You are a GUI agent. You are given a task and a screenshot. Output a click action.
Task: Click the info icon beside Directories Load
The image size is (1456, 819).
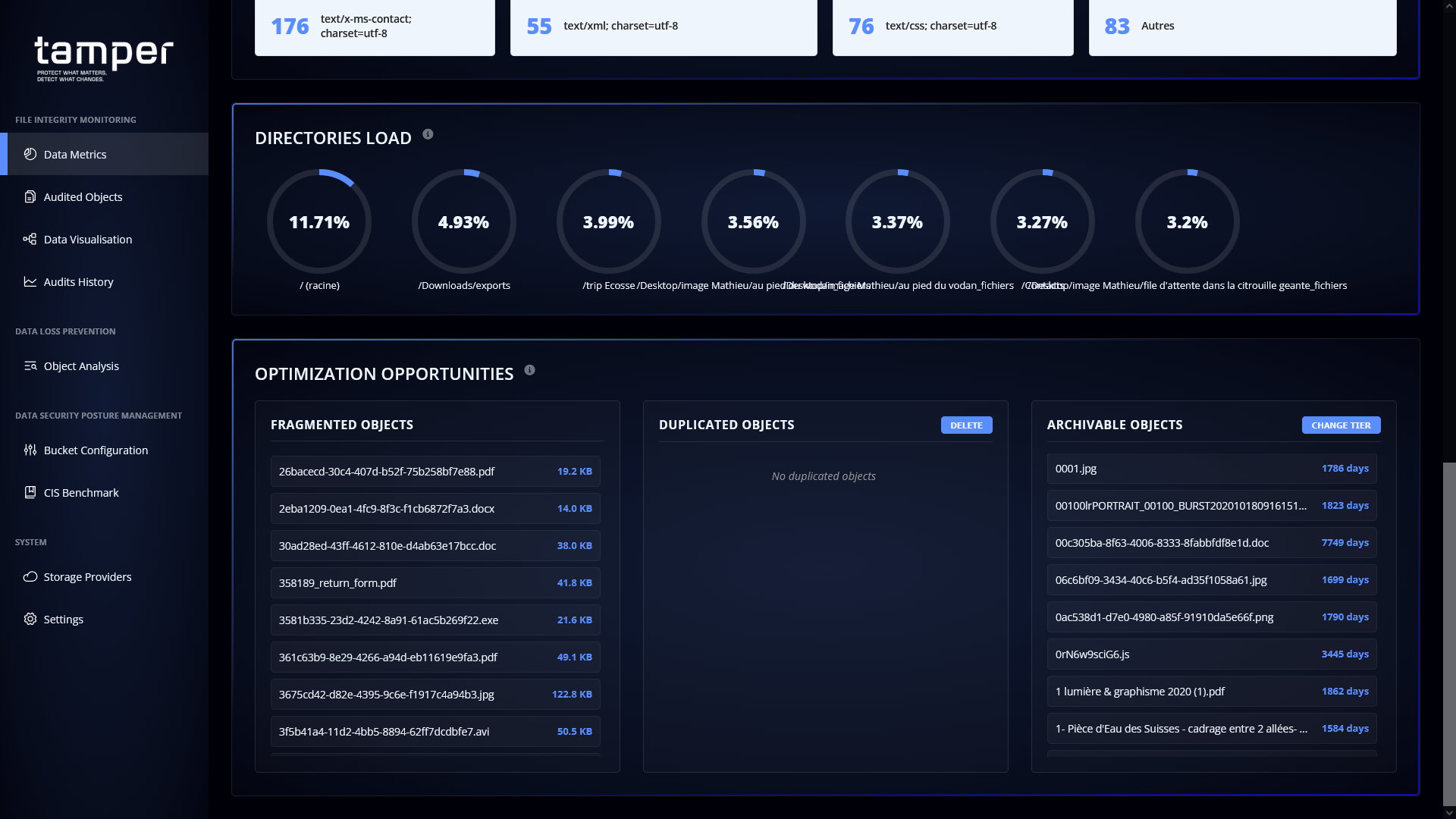click(428, 134)
